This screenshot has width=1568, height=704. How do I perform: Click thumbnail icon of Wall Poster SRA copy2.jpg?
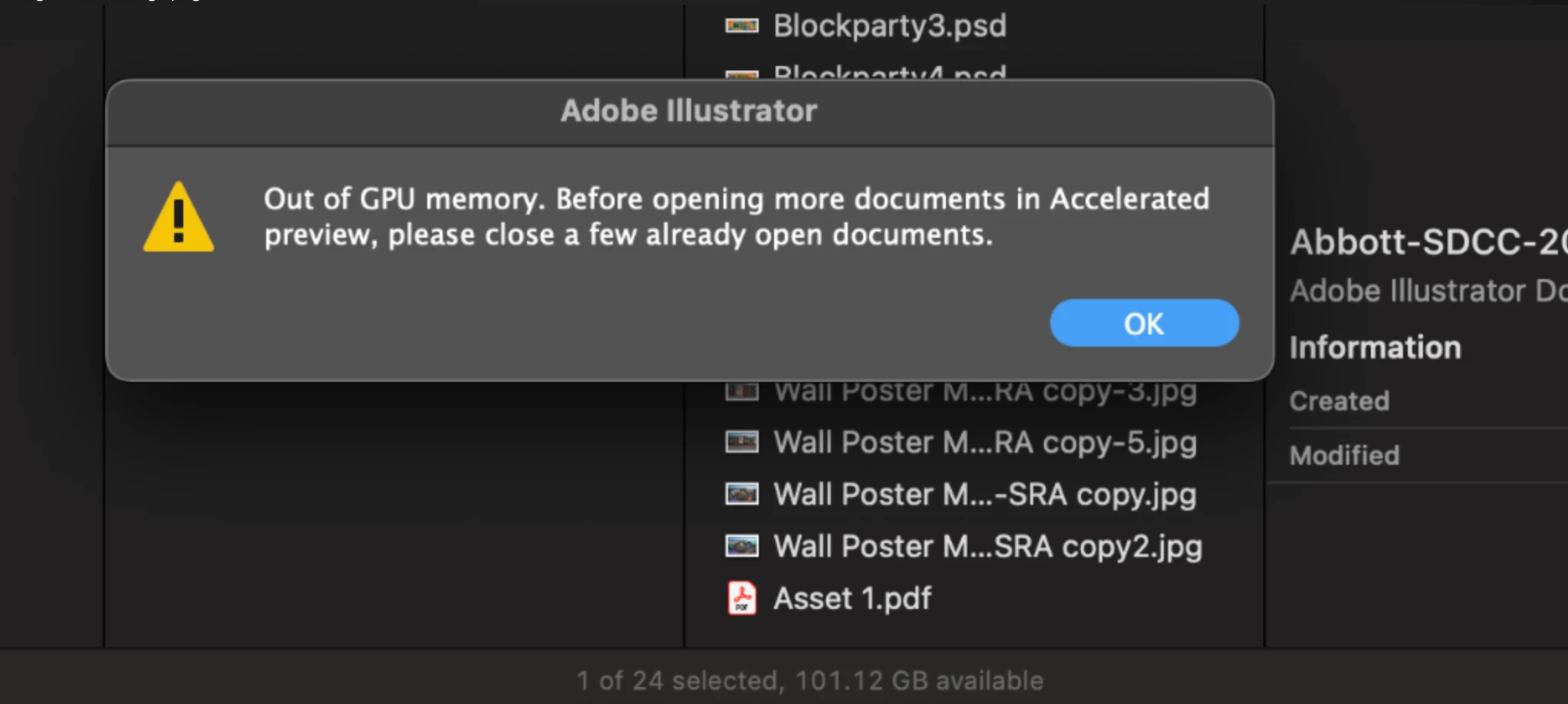click(x=742, y=546)
